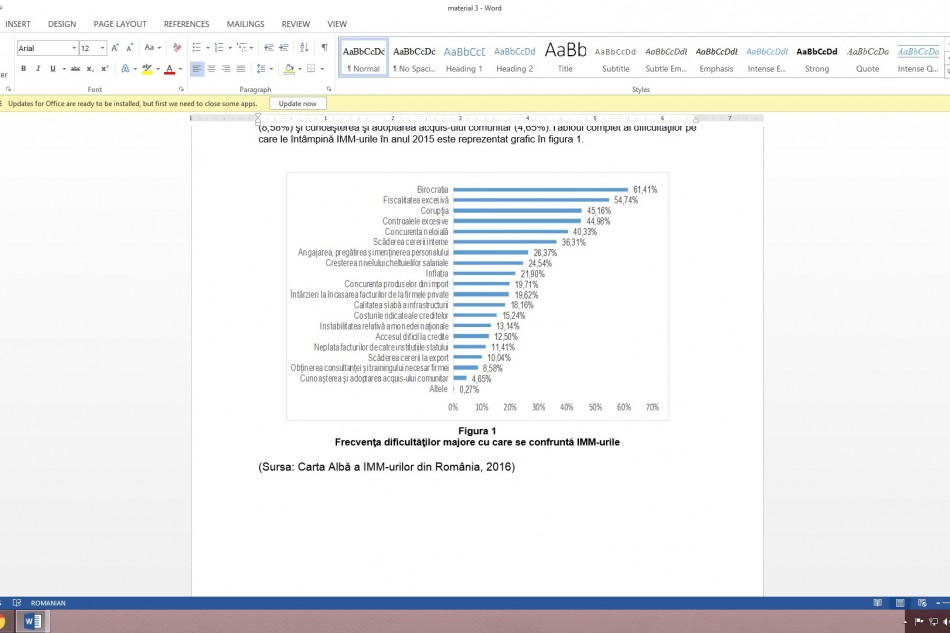Apply the Heading 2 style

pos(514,59)
